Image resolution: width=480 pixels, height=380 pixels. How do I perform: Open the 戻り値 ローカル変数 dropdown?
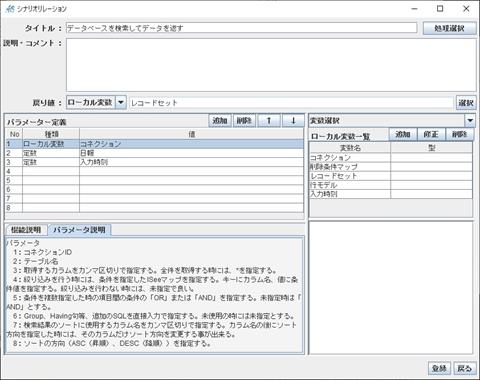121,102
